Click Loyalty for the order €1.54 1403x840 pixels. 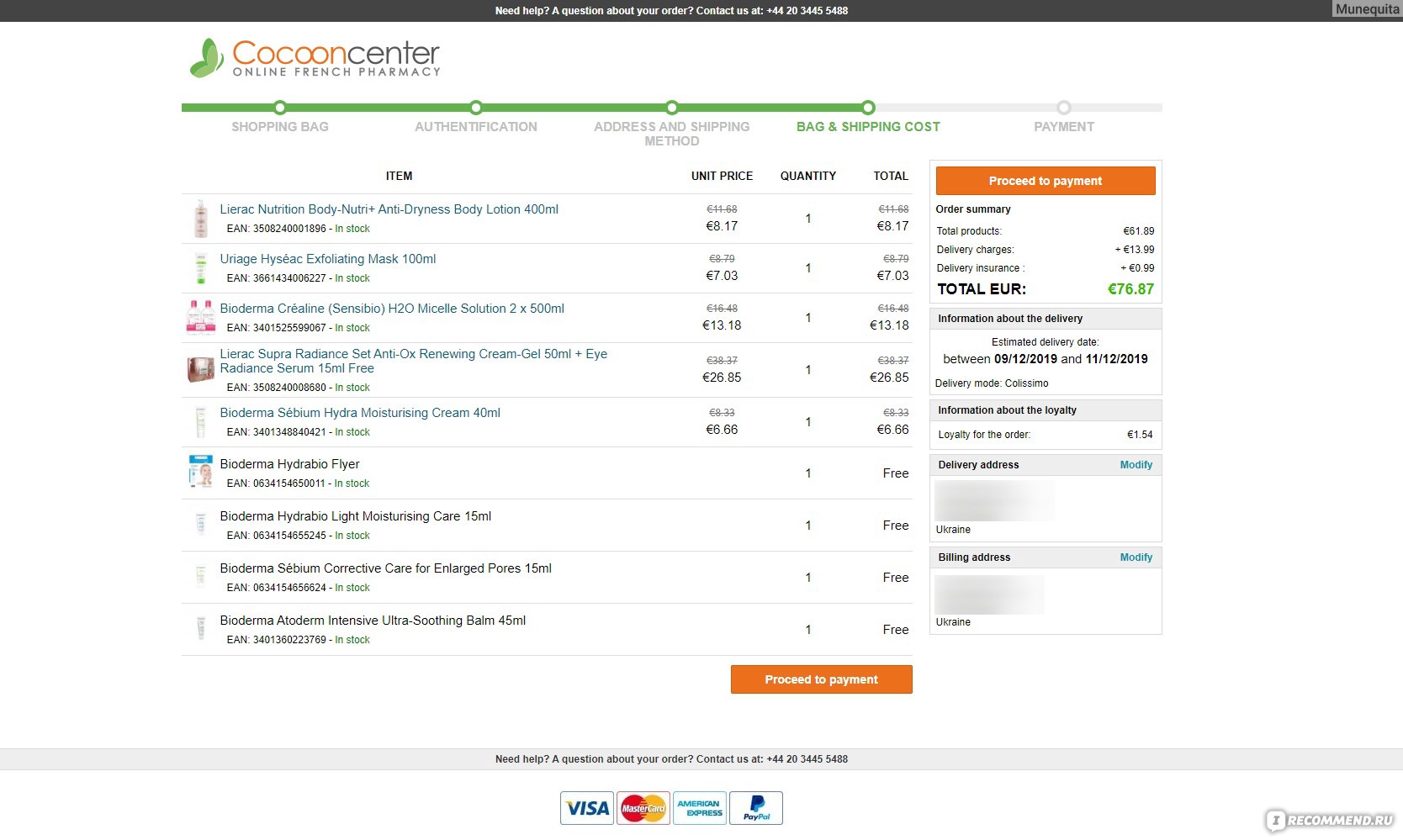pyautogui.click(x=1140, y=435)
